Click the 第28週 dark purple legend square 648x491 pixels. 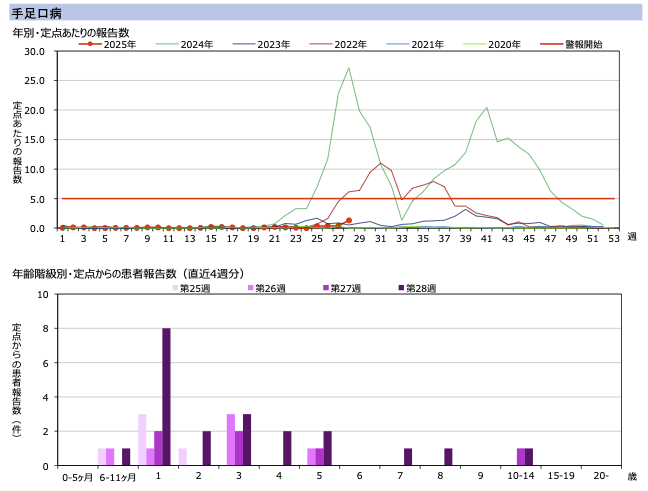point(401,288)
